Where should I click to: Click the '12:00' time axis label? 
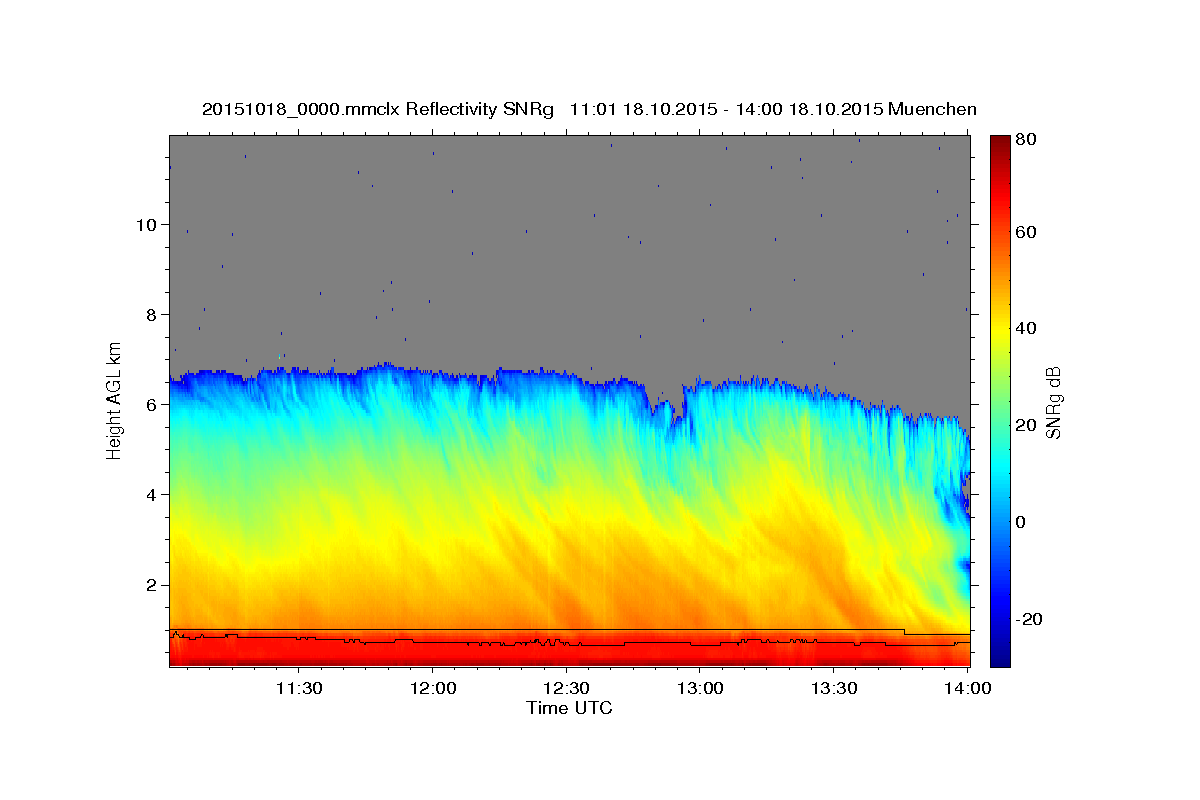click(433, 688)
